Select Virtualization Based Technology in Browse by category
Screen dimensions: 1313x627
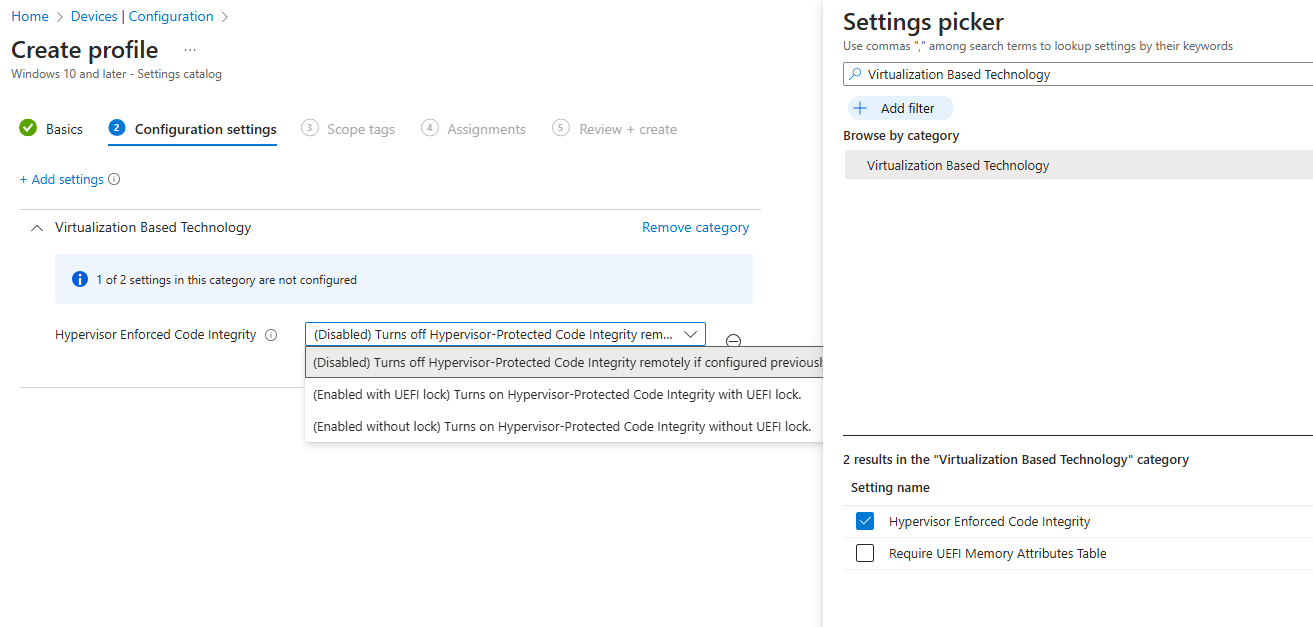point(958,166)
